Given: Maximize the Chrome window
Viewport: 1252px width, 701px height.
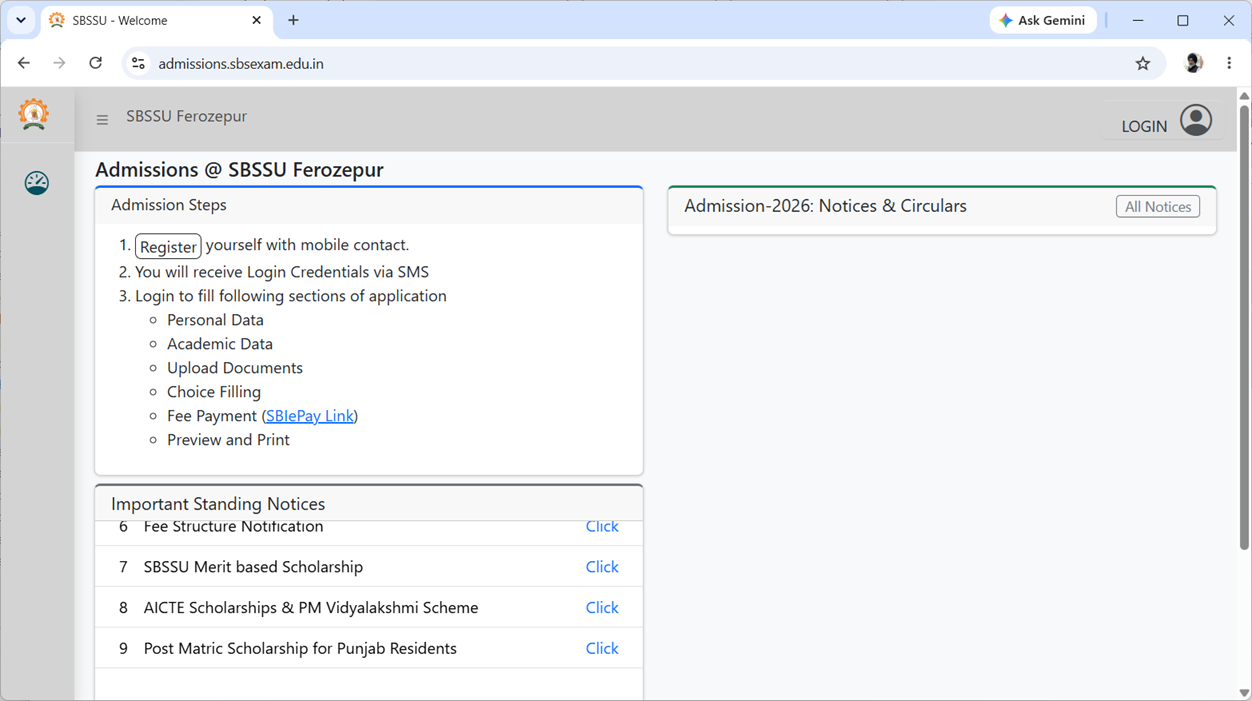Looking at the screenshot, I should [1183, 20].
